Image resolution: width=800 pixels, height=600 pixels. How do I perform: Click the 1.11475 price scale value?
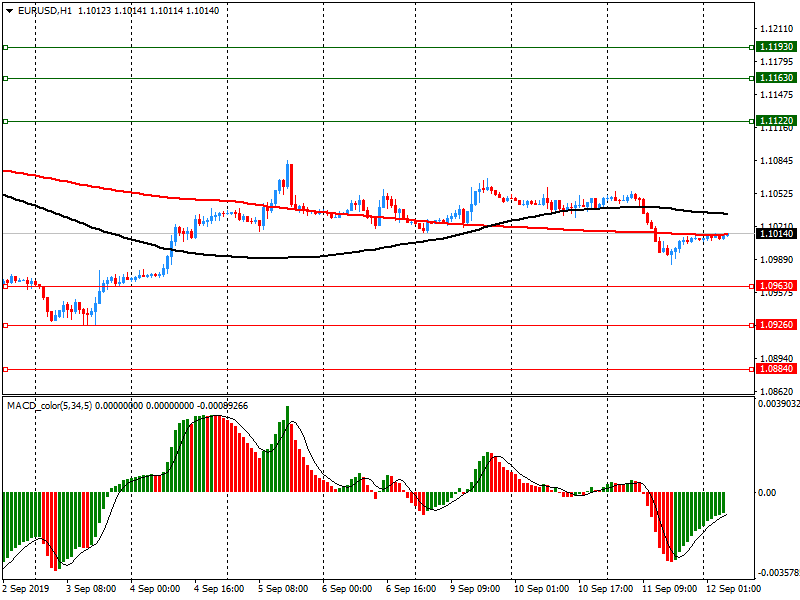777,95
